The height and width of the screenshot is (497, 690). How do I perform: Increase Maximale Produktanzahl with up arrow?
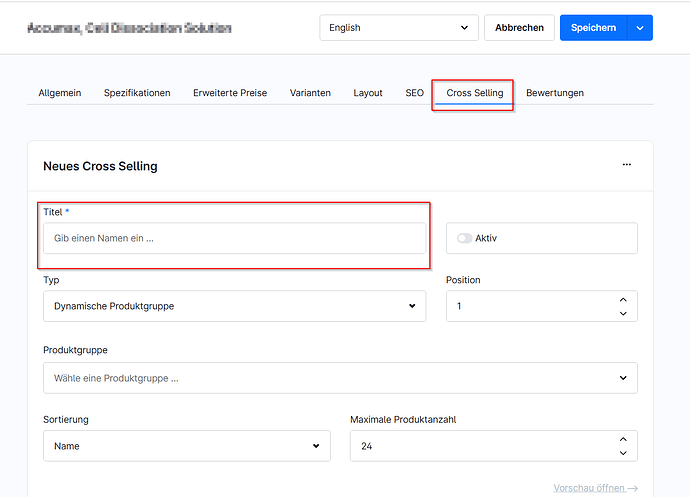tap(623, 439)
